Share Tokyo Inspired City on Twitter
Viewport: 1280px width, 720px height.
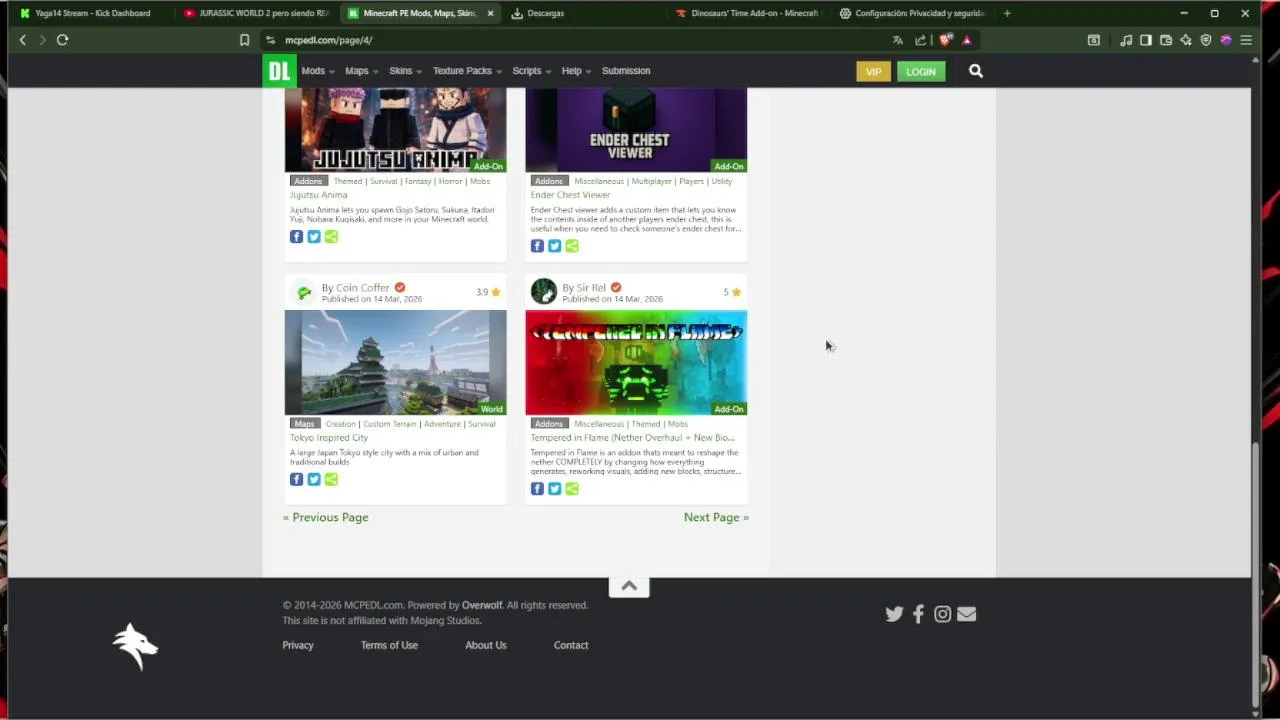[x=314, y=479]
